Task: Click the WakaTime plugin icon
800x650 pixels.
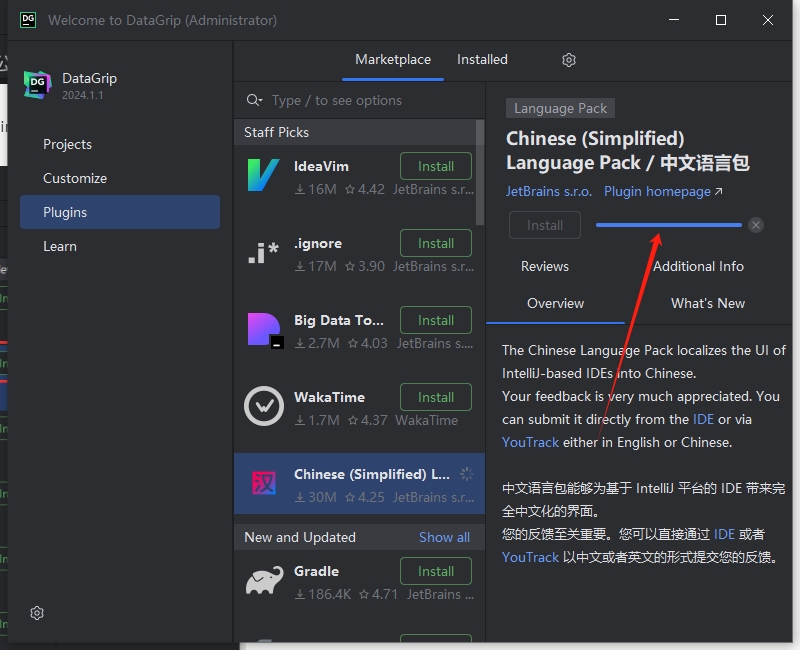Action: pyautogui.click(x=264, y=406)
